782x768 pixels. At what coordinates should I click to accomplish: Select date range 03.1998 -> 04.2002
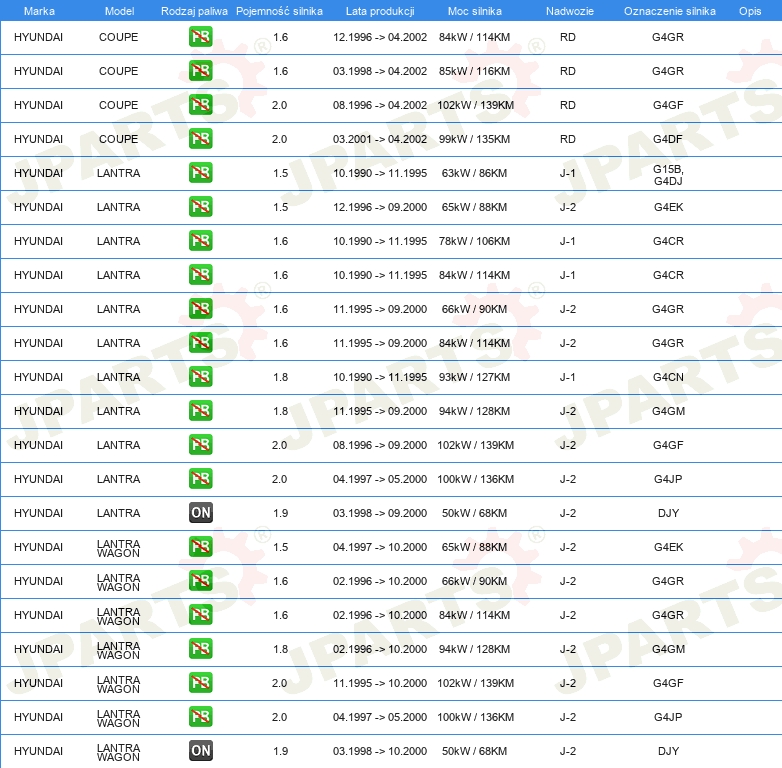[380, 71]
